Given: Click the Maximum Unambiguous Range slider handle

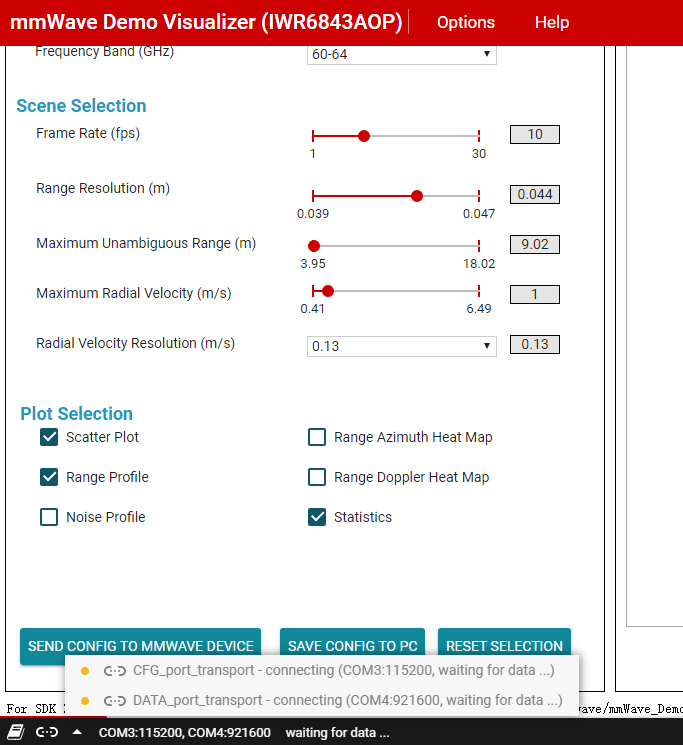Looking at the screenshot, I should [x=313, y=246].
